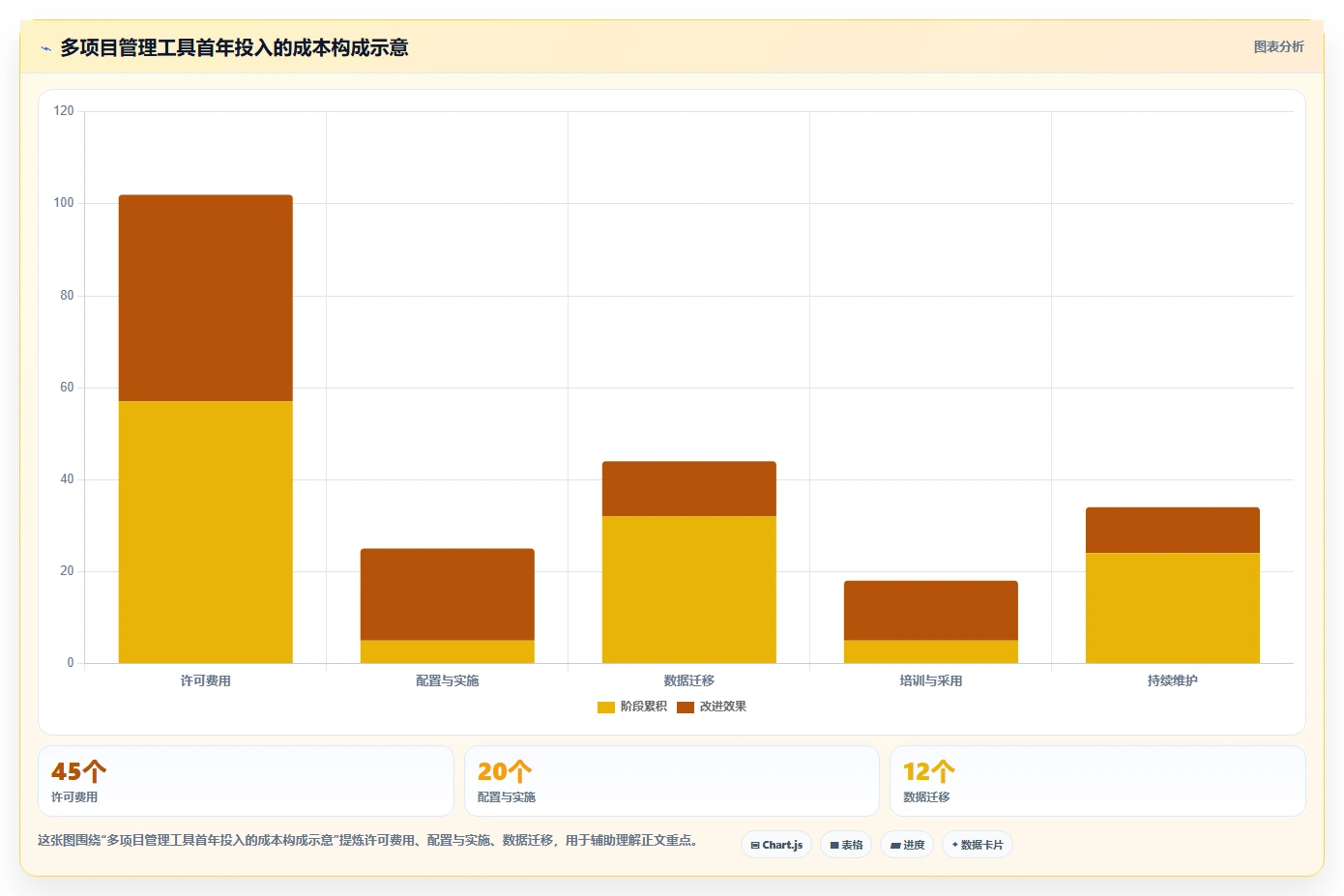Select the brown segment of the 数据迁移 bar
The image size is (1344, 896).
coord(689,489)
